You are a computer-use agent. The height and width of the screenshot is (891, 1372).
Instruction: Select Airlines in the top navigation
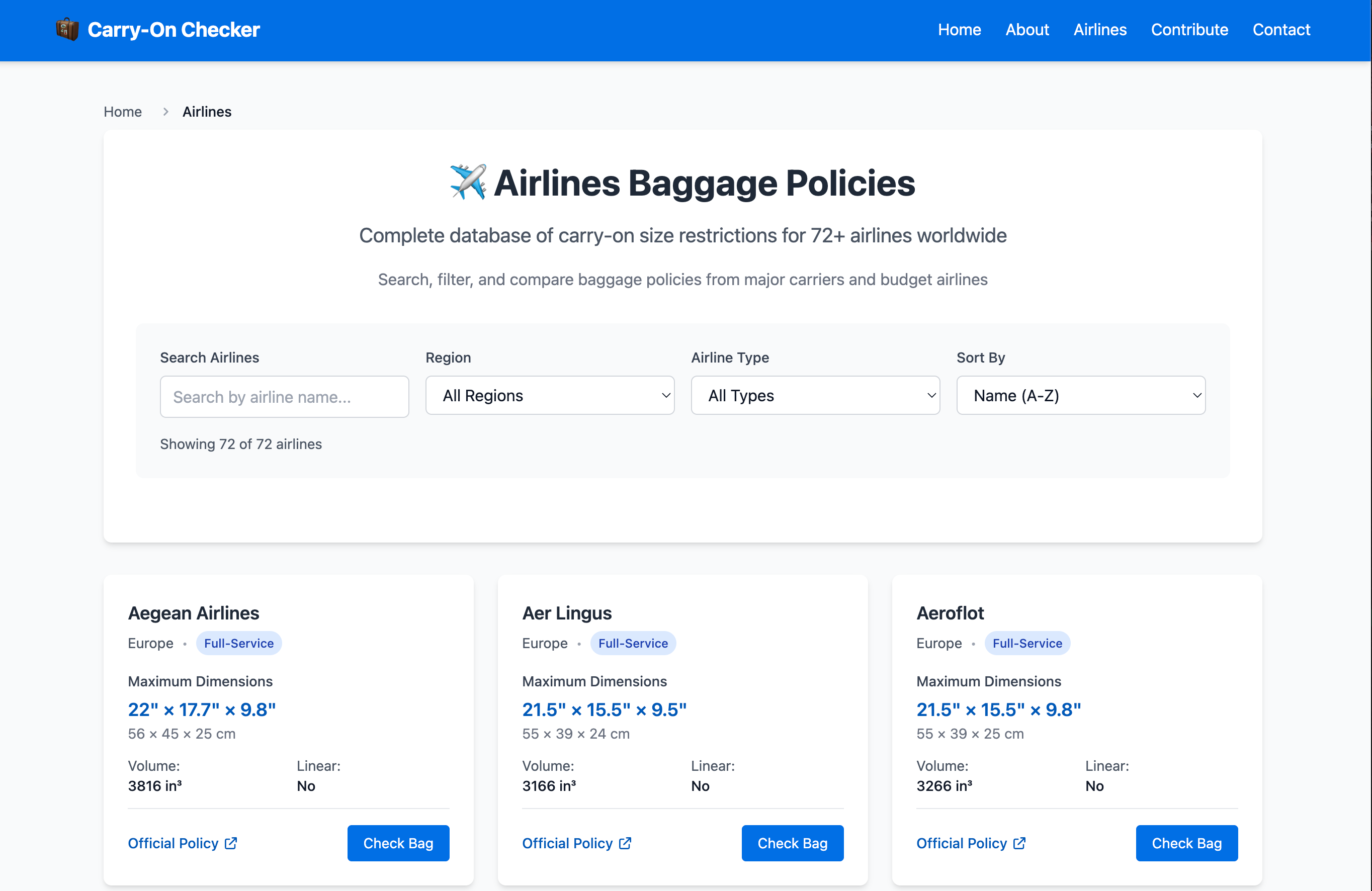coord(1099,29)
